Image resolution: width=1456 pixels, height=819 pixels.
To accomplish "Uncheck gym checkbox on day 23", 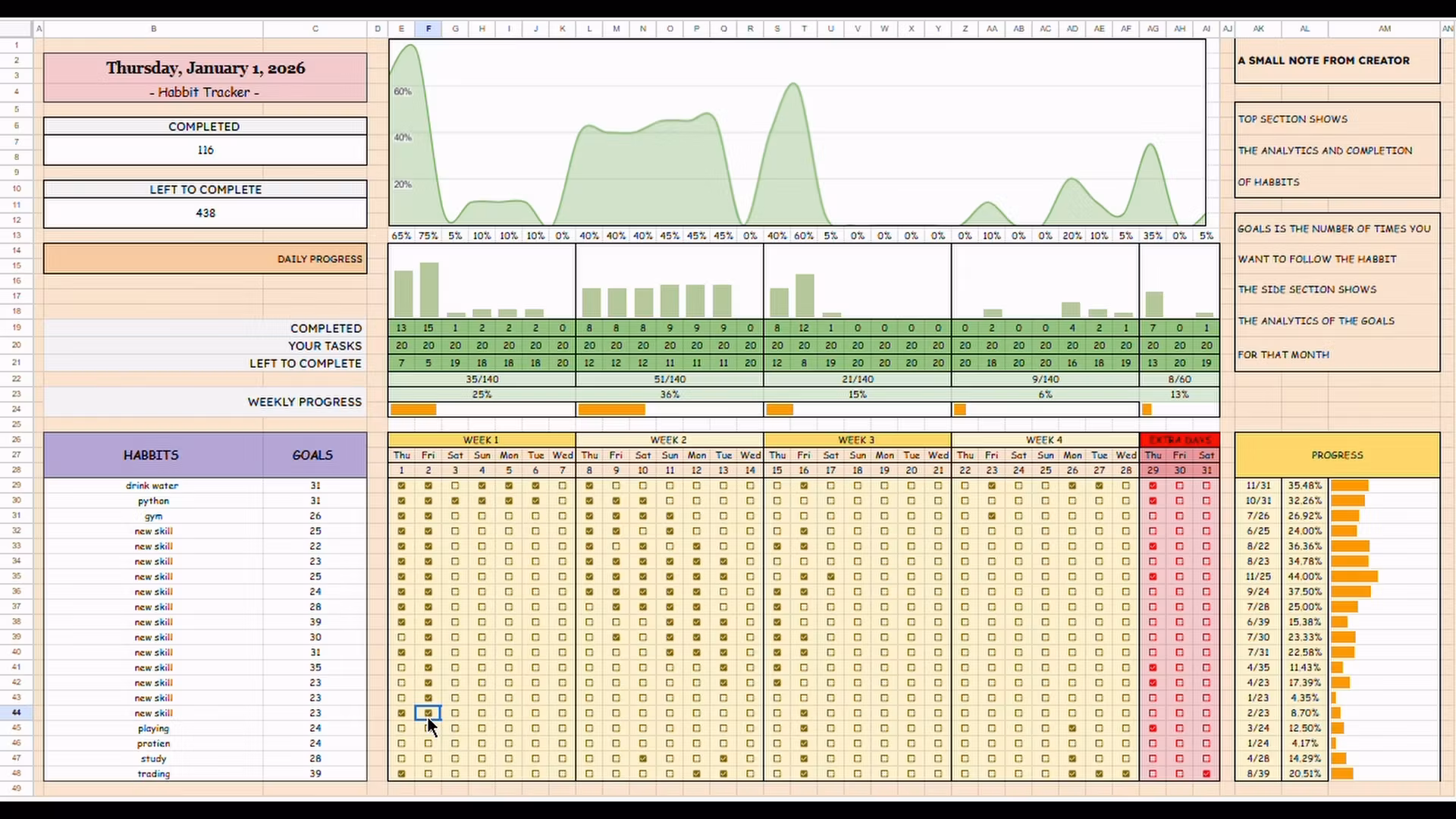I will (992, 516).
